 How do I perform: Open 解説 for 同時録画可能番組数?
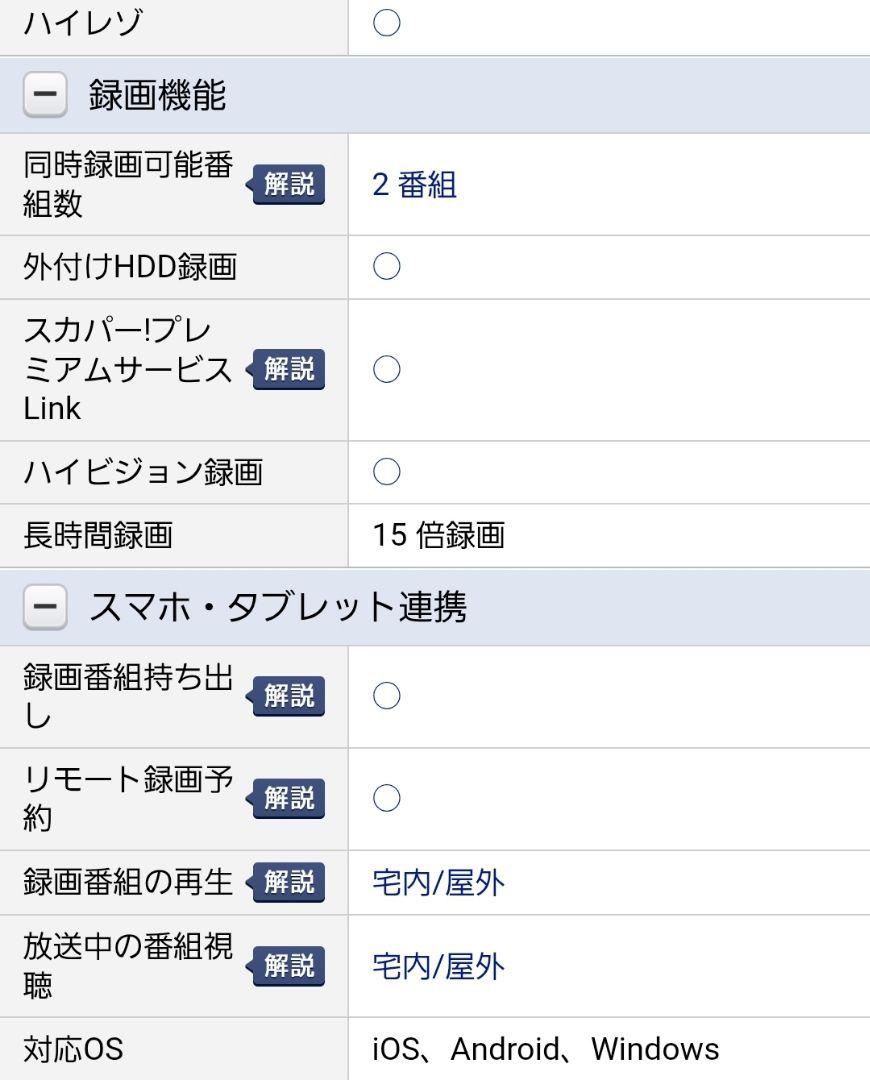click(285, 184)
